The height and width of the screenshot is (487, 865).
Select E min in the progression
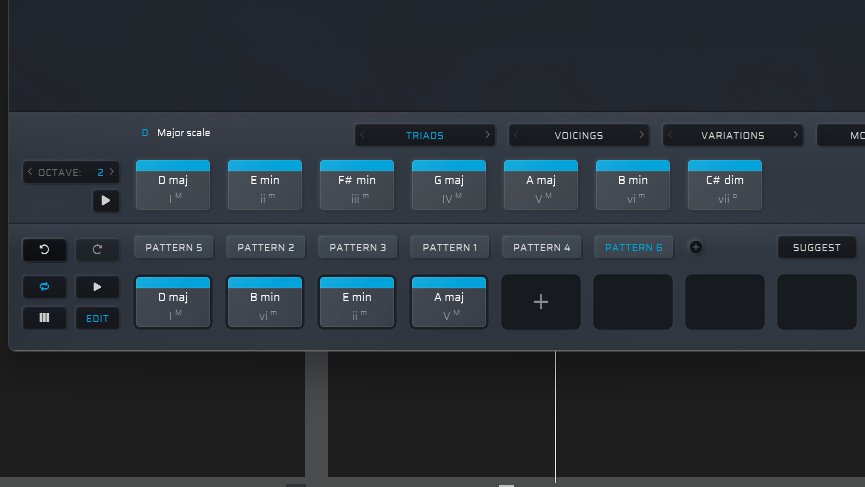coord(357,302)
